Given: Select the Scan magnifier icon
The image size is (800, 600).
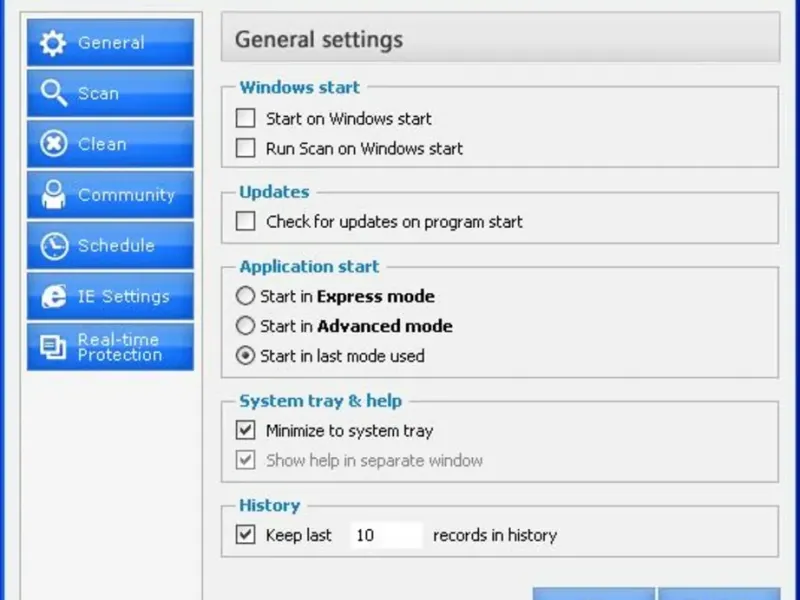Looking at the screenshot, I should tap(53, 93).
